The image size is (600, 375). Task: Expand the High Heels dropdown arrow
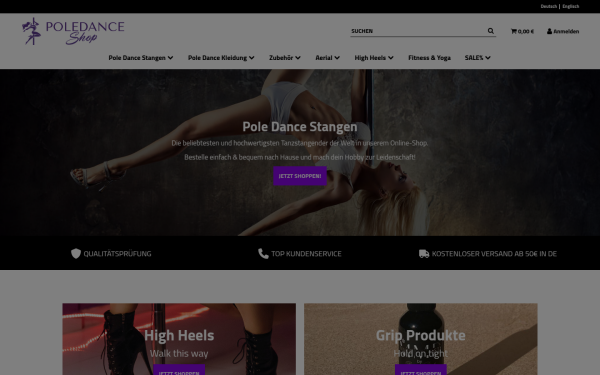tap(391, 58)
